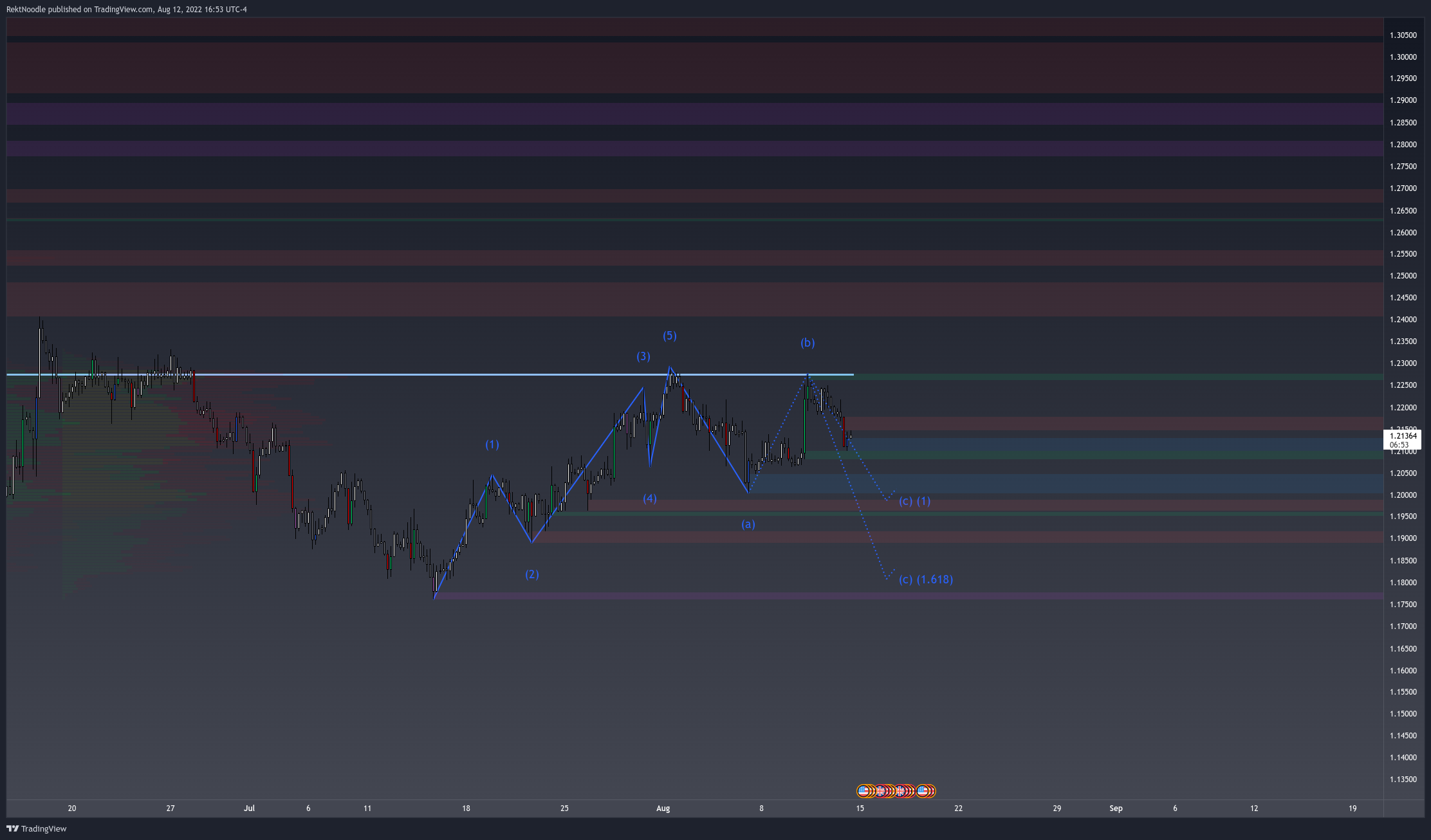Open first US flag economic event icon
The width and height of the screenshot is (1431, 840).
pyautogui.click(x=863, y=791)
